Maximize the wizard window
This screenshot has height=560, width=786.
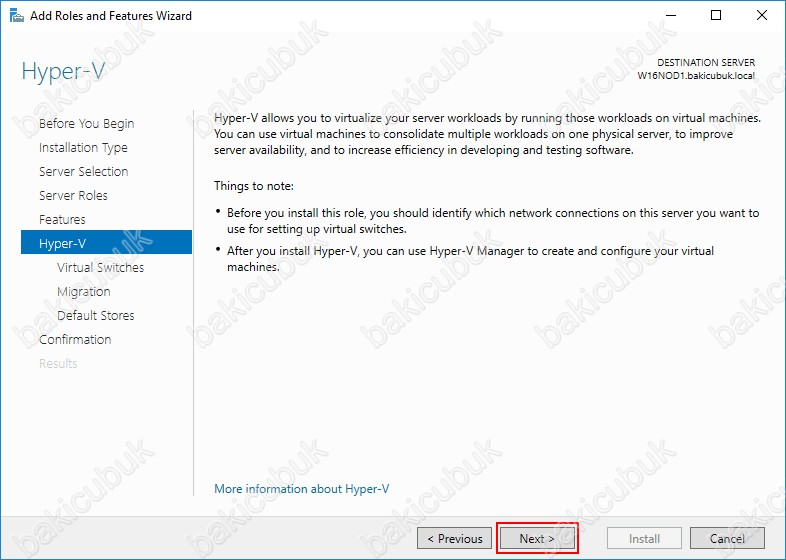coord(715,16)
